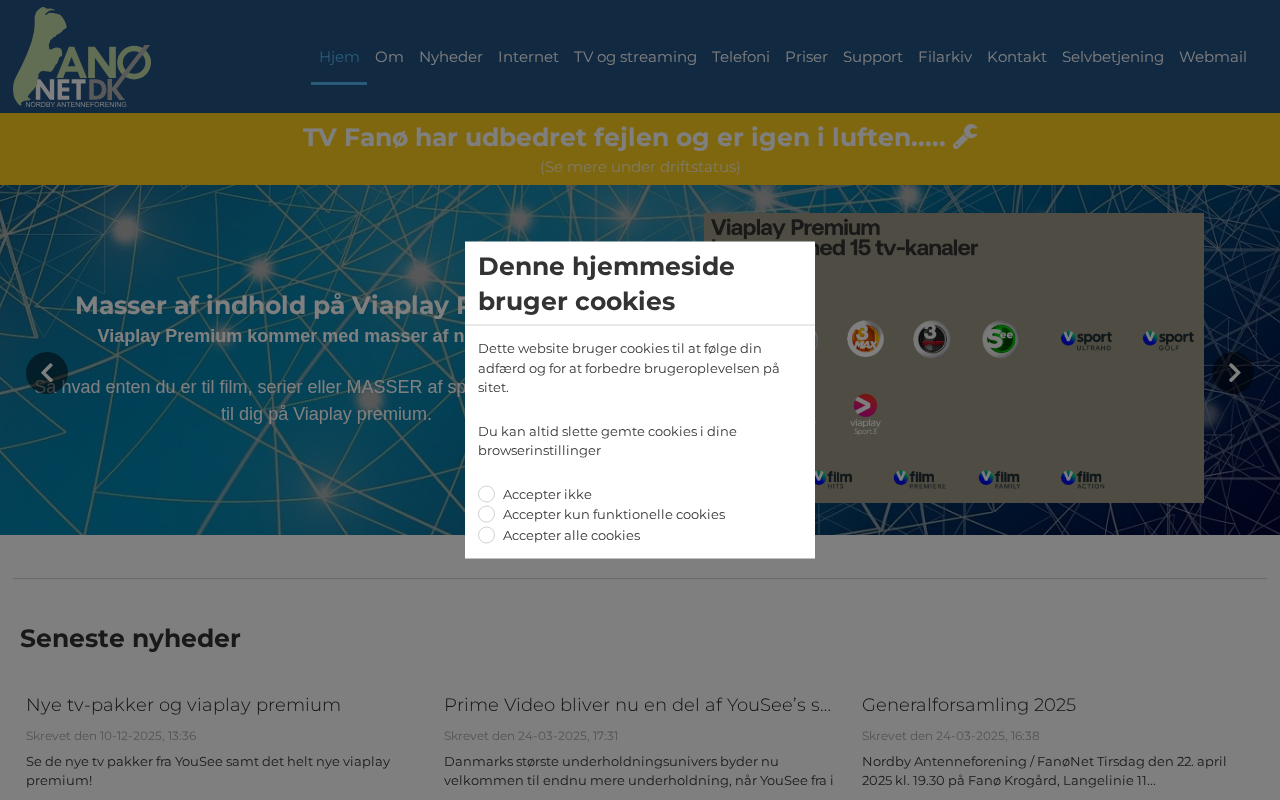Open the Hjem menu item
Viewport: 1280px width, 800px height.
339,57
